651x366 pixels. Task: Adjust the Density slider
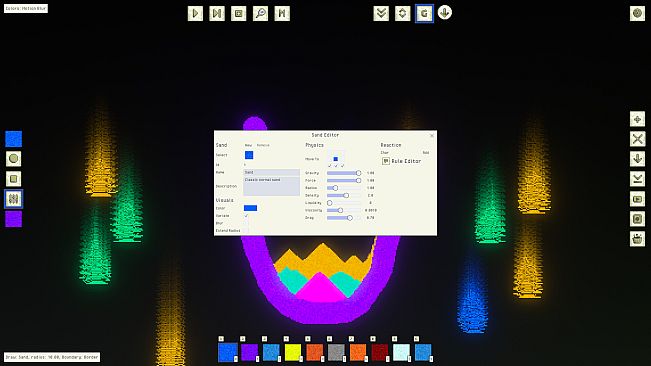pos(344,195)
